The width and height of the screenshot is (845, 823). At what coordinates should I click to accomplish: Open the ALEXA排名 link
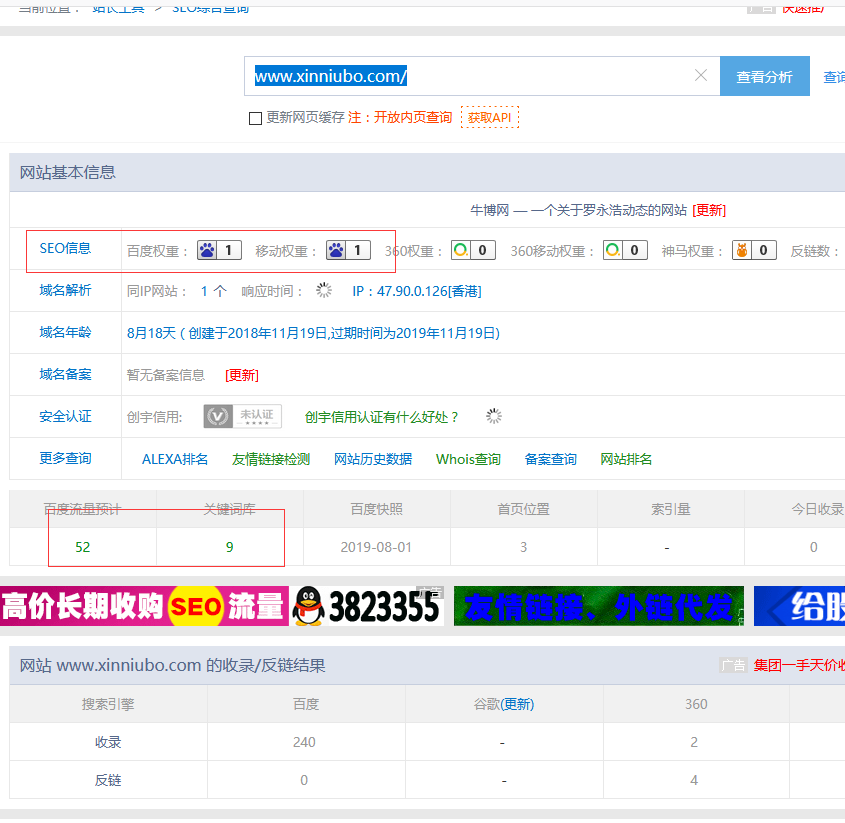175,459
